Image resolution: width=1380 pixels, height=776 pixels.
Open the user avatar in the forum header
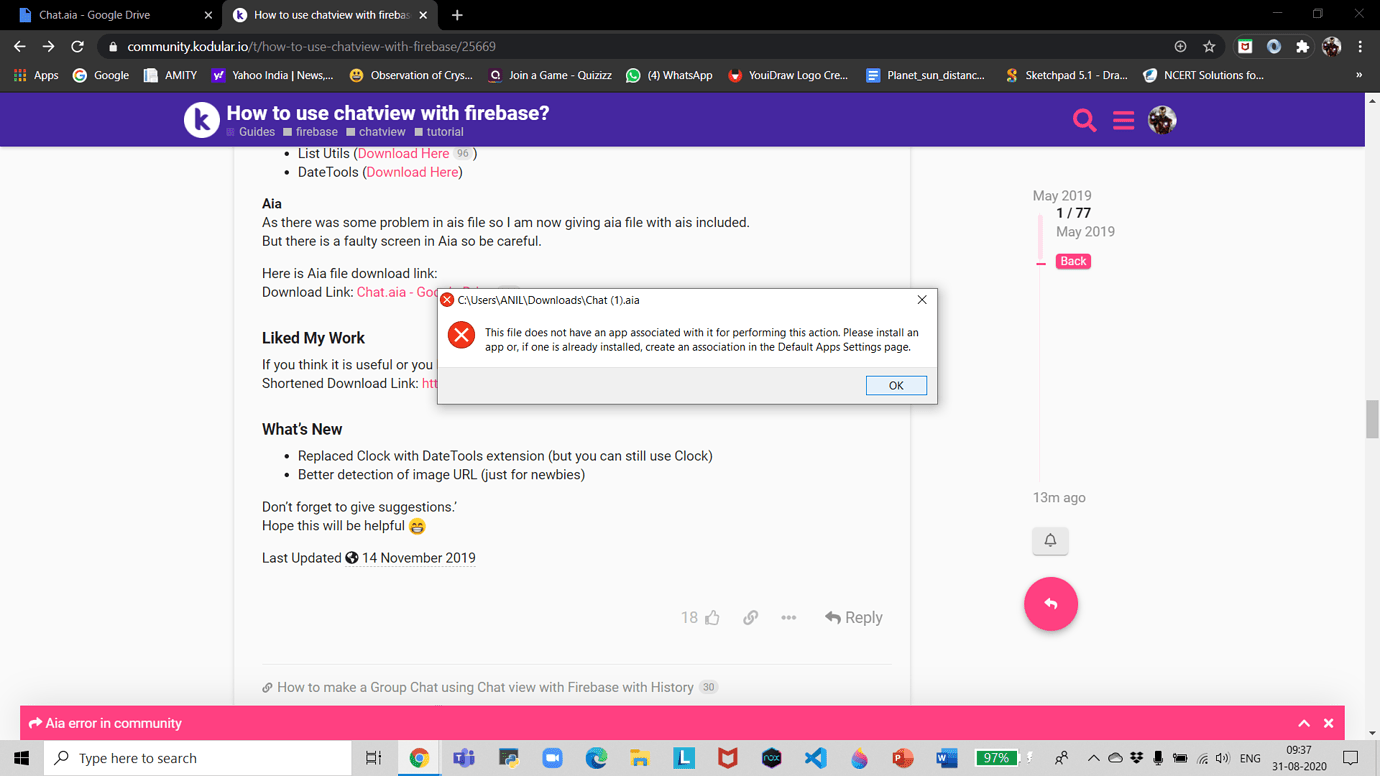(x=1162, y=120)
